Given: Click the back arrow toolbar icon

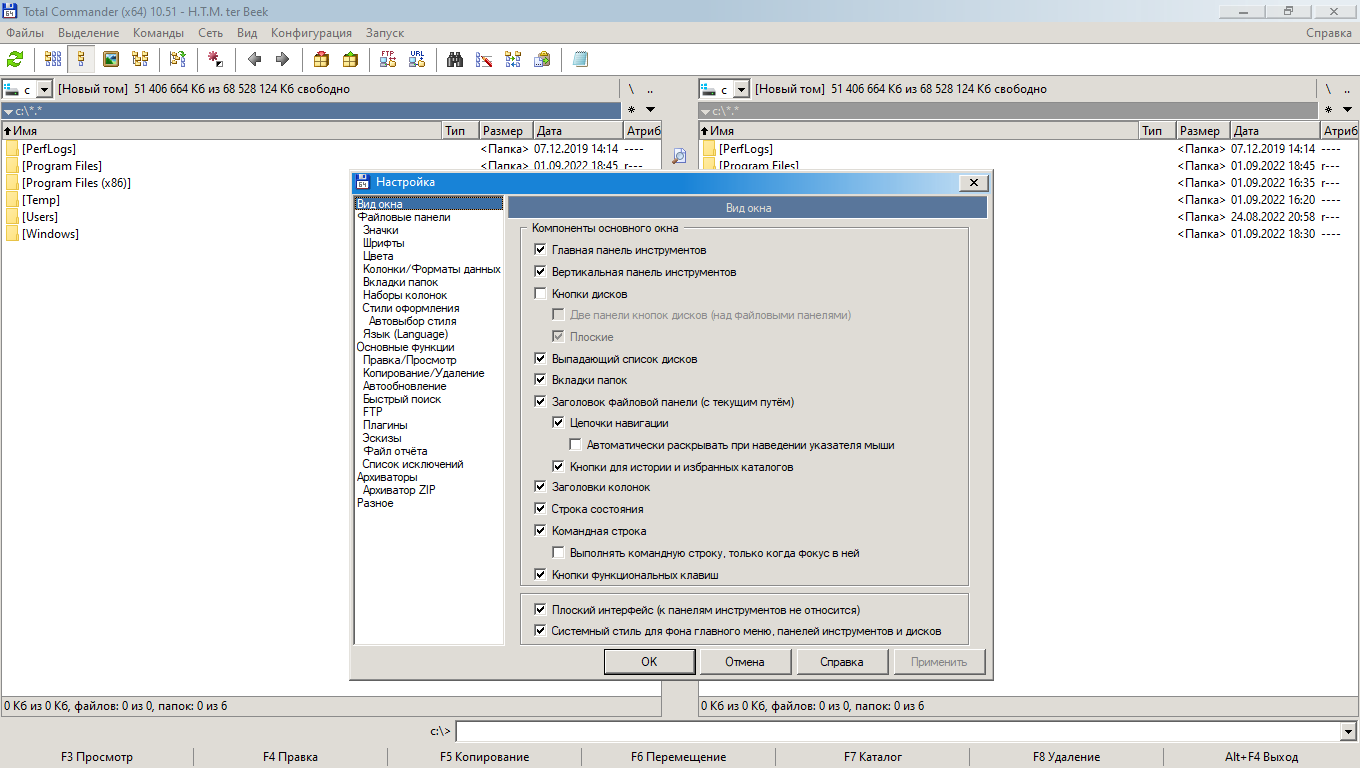Looking at the screenshot, I should pyautogui.click(x=254, y=59).
